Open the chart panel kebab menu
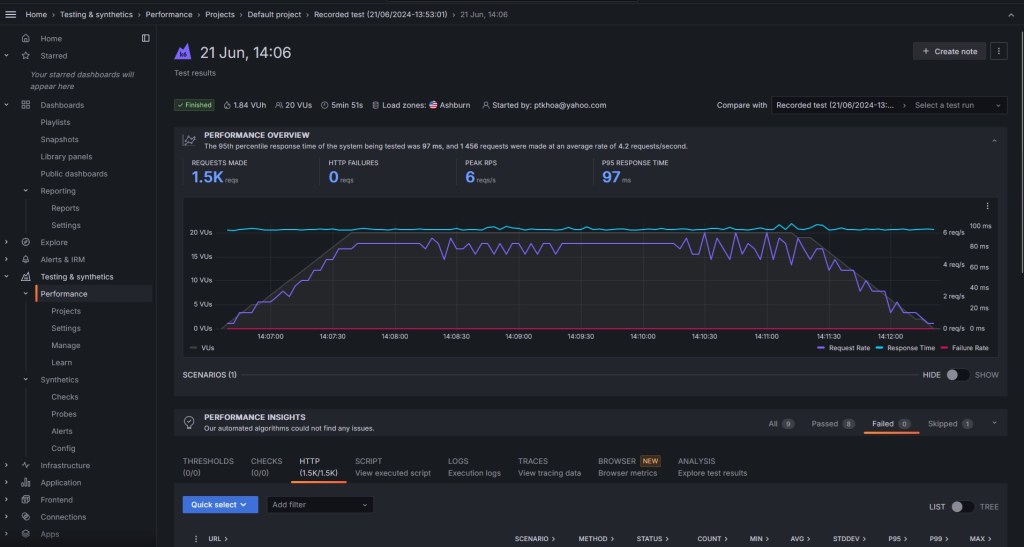 [987, 206]
